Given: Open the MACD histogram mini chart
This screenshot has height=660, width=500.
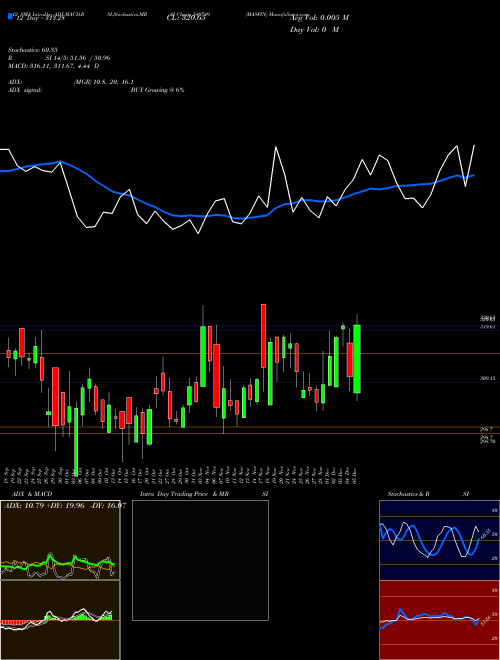Looking at the screenshot, I should tap(60, 620).
